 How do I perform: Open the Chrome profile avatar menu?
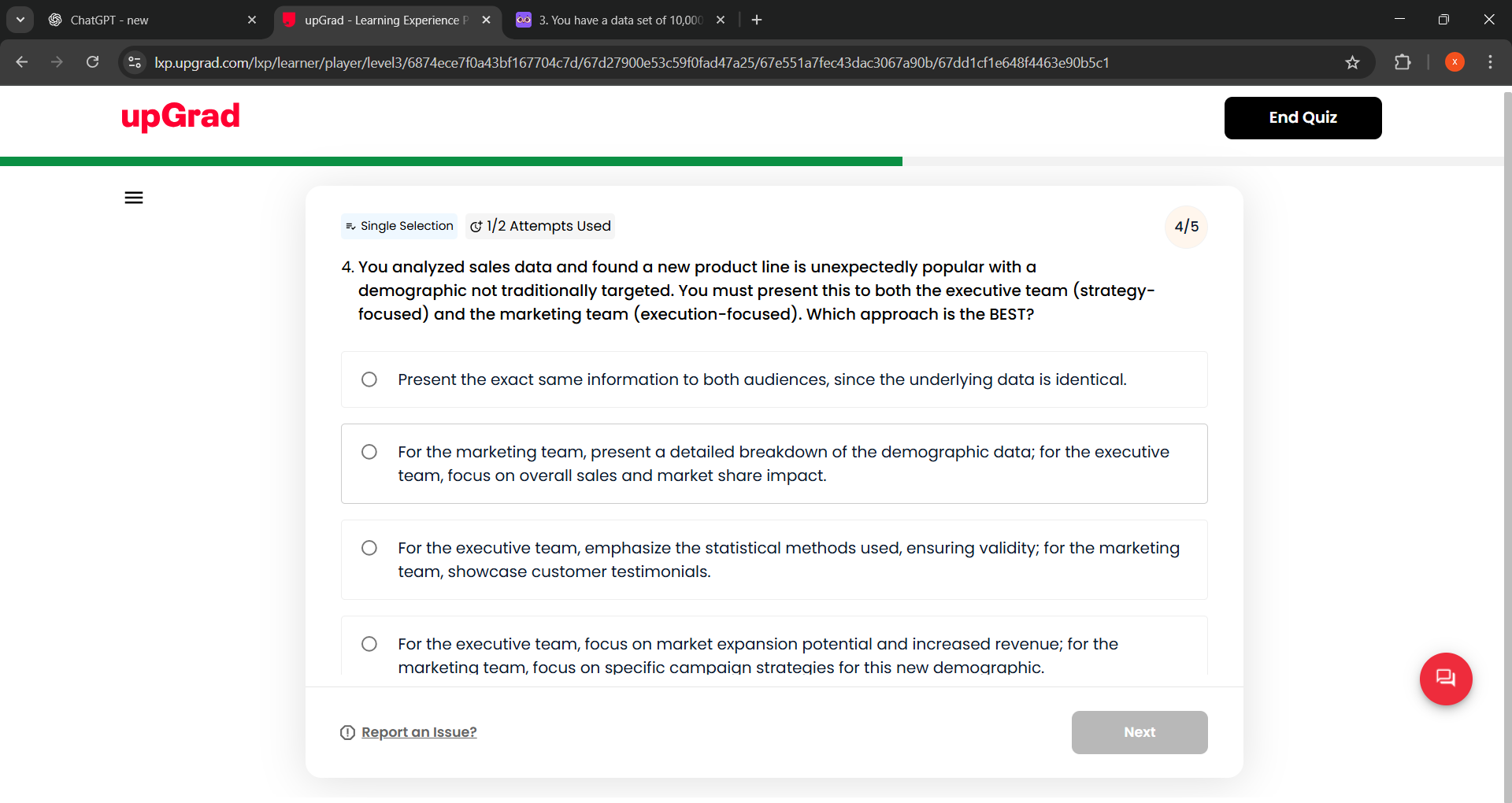(x=1455, y=62)
